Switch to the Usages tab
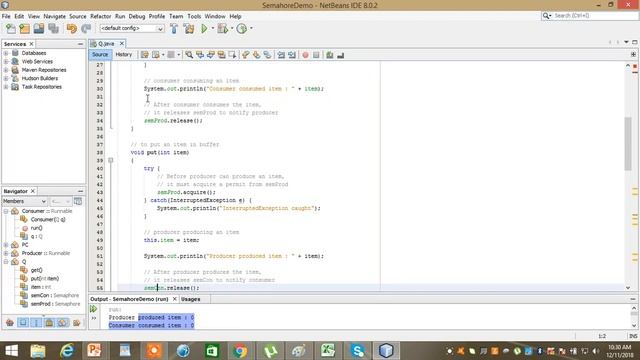Screen dimensions: 640x360 coord(191,299)
